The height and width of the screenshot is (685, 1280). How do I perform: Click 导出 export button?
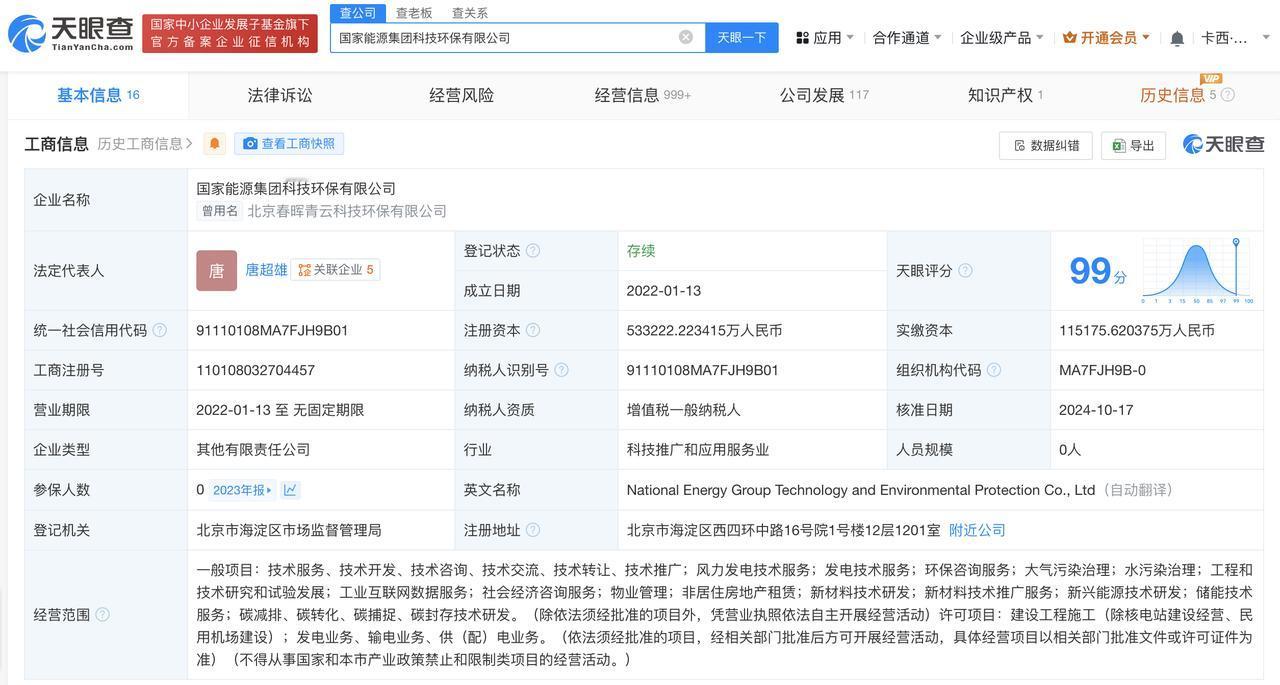coord(1133,145)
